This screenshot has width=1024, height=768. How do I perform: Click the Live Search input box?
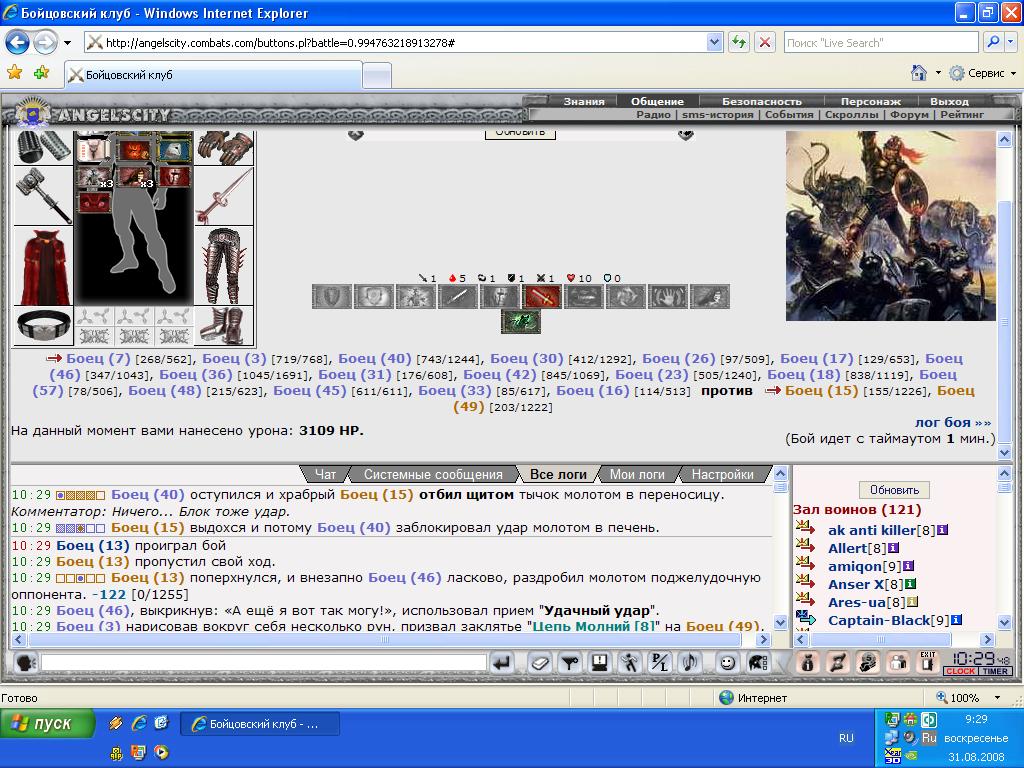coord(881,43)
